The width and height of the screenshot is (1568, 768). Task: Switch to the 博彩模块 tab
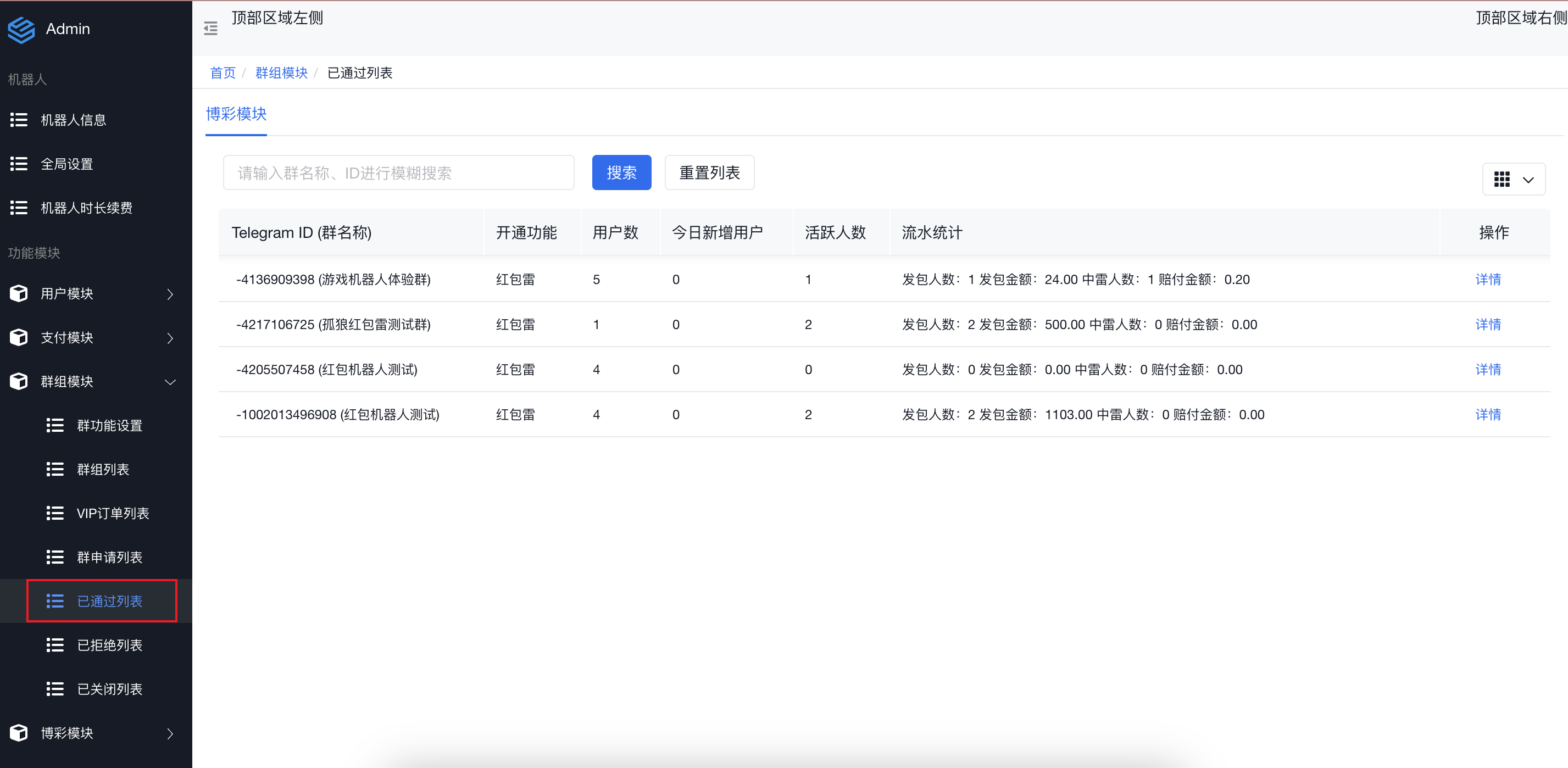[236, 114]
